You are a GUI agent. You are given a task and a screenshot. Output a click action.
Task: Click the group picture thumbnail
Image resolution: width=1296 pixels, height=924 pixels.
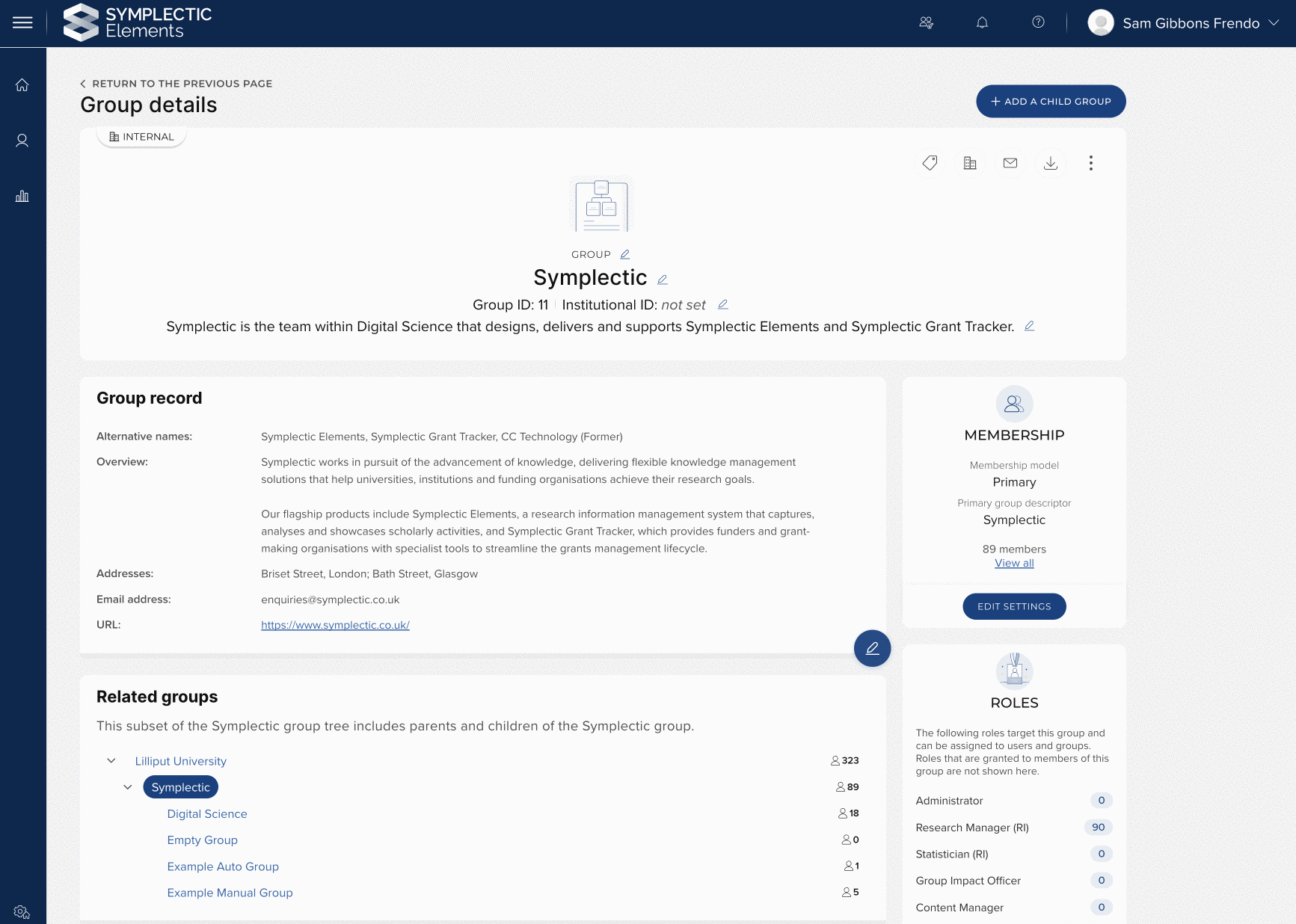pos(601,205)
